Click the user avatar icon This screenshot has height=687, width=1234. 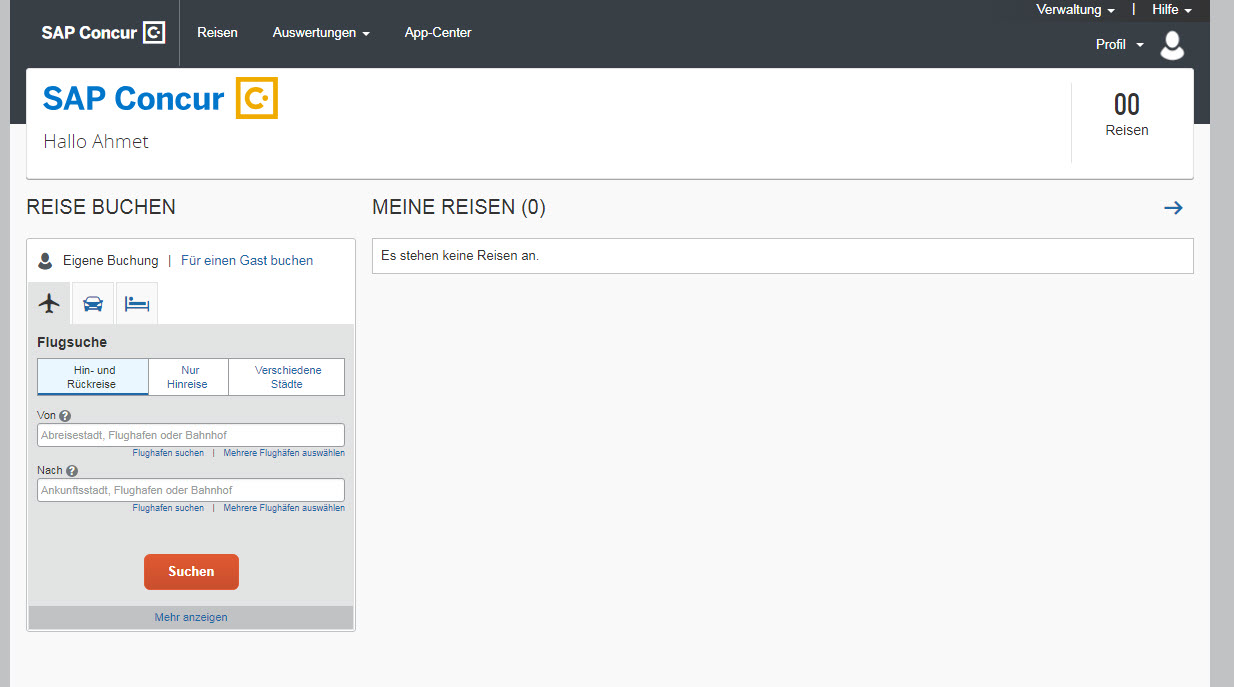pos(1172,45)
